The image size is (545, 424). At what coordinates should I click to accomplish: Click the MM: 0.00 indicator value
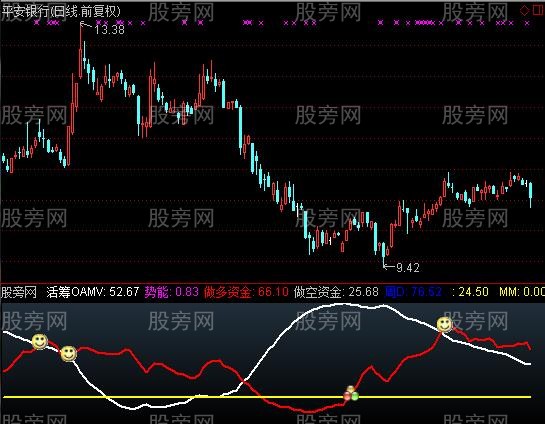[522, 292]
